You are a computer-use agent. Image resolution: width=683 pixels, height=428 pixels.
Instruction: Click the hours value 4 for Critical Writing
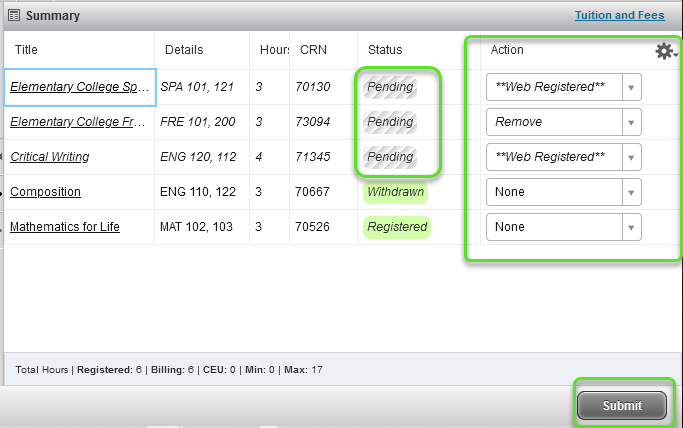[258, 156]
